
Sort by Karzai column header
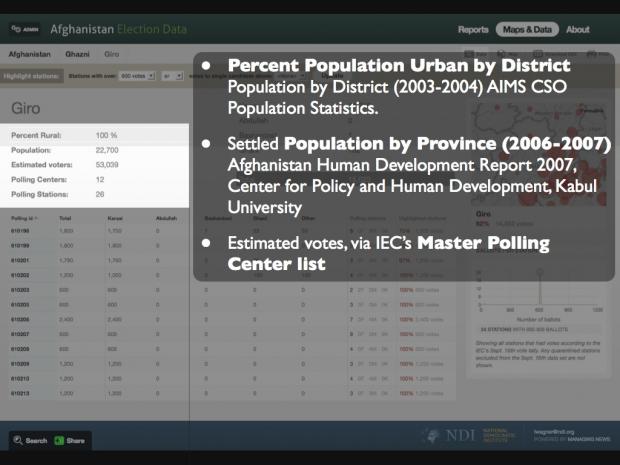[115, 218]
